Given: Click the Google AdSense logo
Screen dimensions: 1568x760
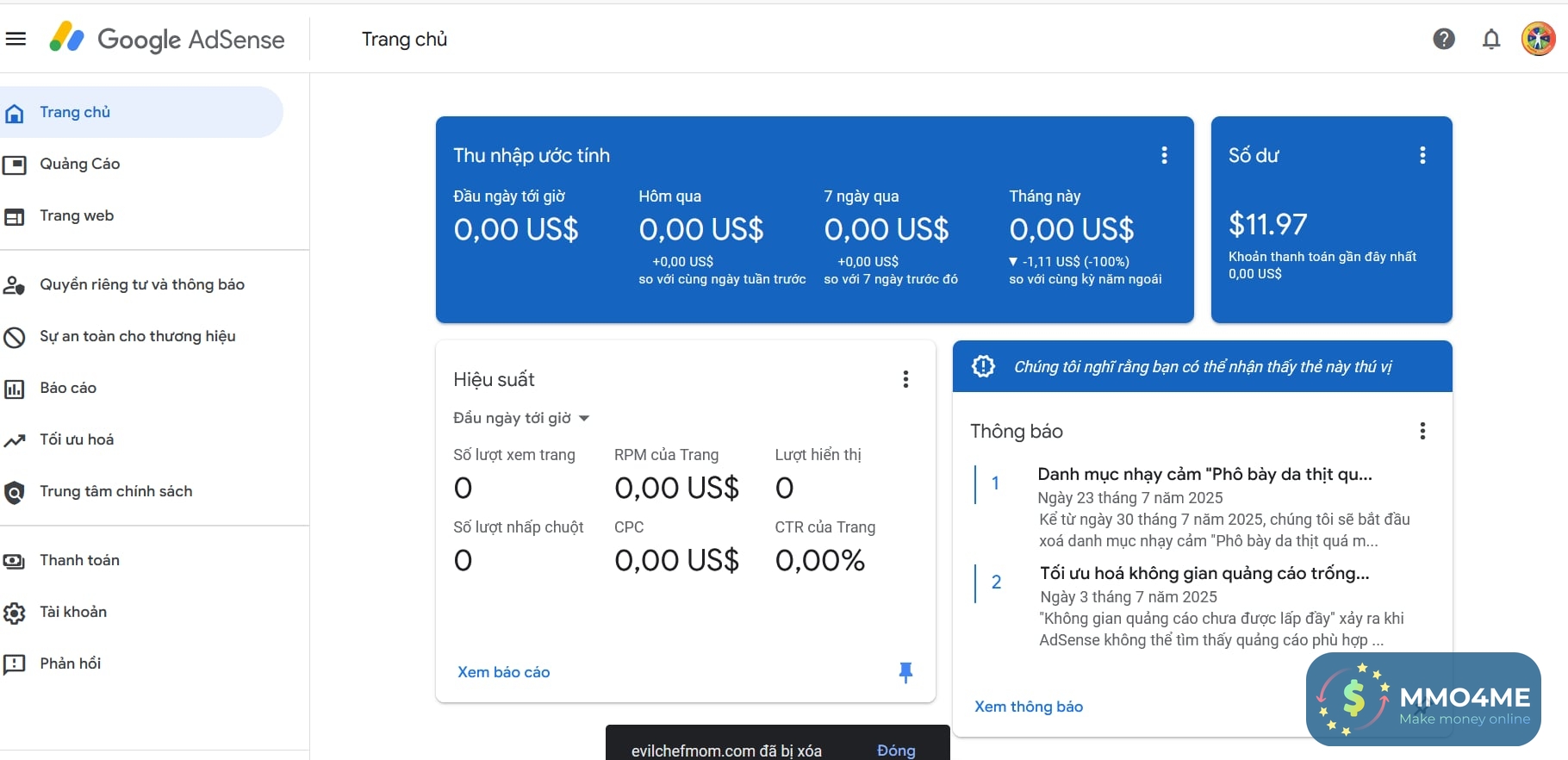Looking at the screenshot, I should (167, 39).
